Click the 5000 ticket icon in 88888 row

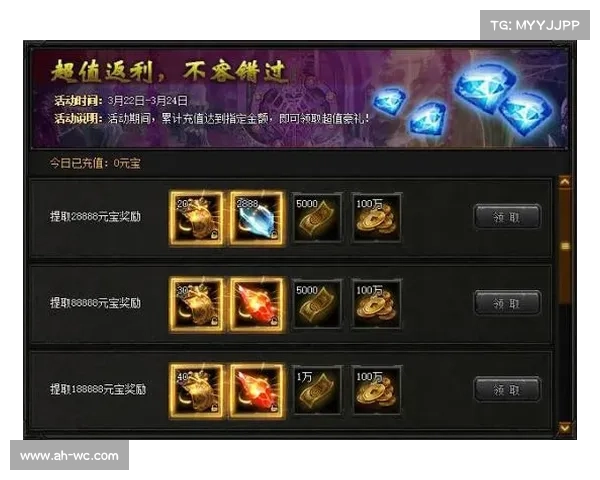coord(316,305)
